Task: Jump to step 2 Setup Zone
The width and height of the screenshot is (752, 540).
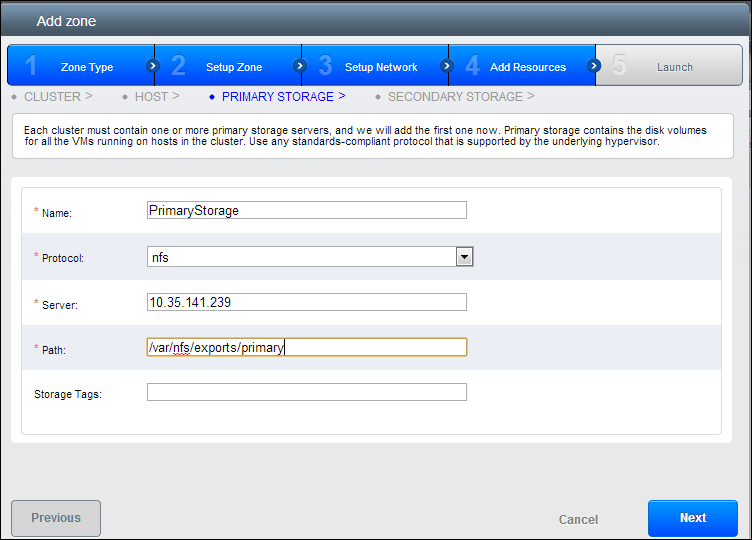Action: [227, 66]
